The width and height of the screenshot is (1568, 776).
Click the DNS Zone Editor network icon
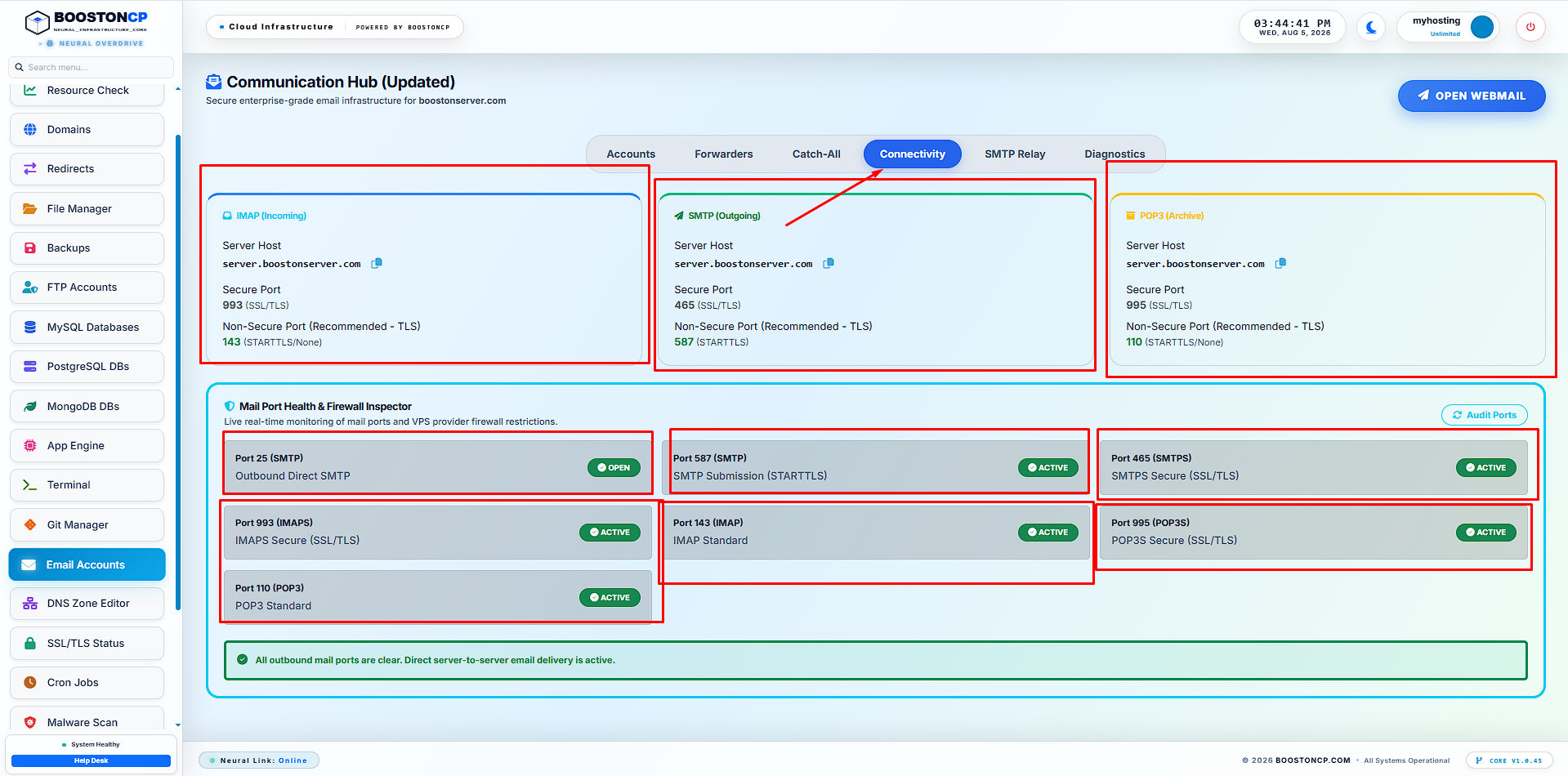30,603
